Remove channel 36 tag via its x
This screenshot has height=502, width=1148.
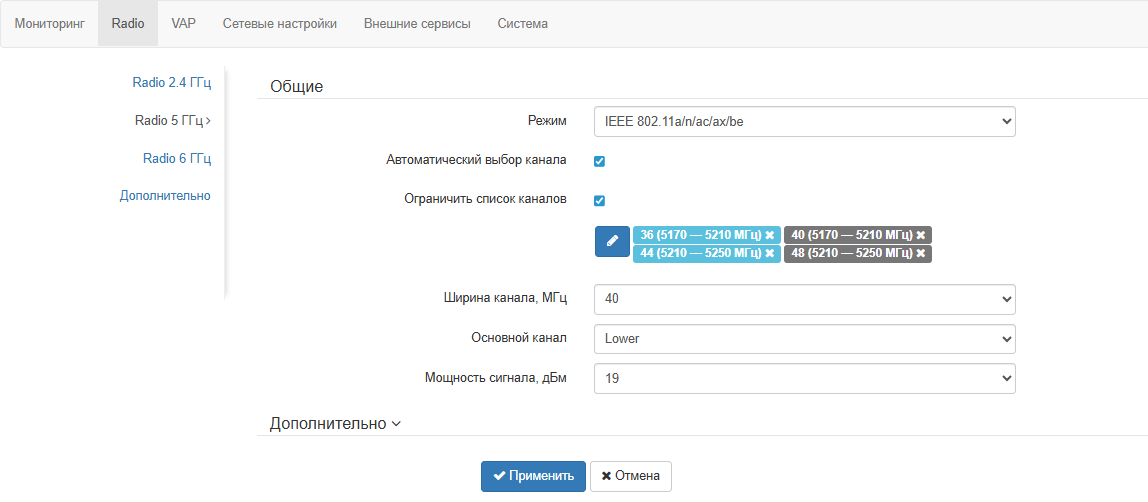click(770, 235)
